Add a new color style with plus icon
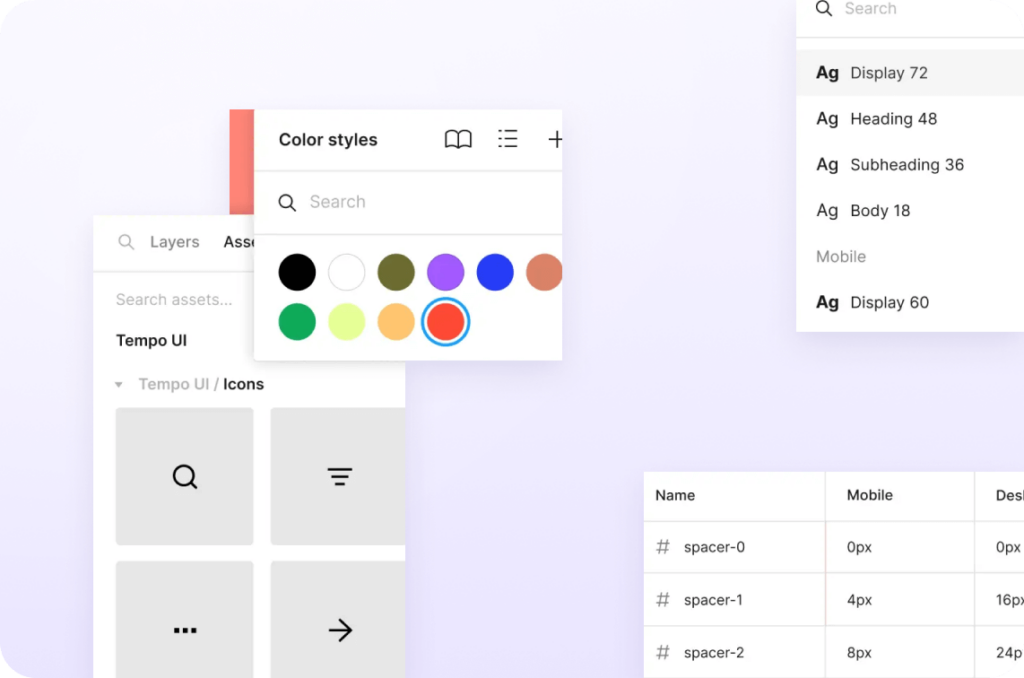Image resolution: width=1024 pixels, height=678 pixels. tap(555, 140)
